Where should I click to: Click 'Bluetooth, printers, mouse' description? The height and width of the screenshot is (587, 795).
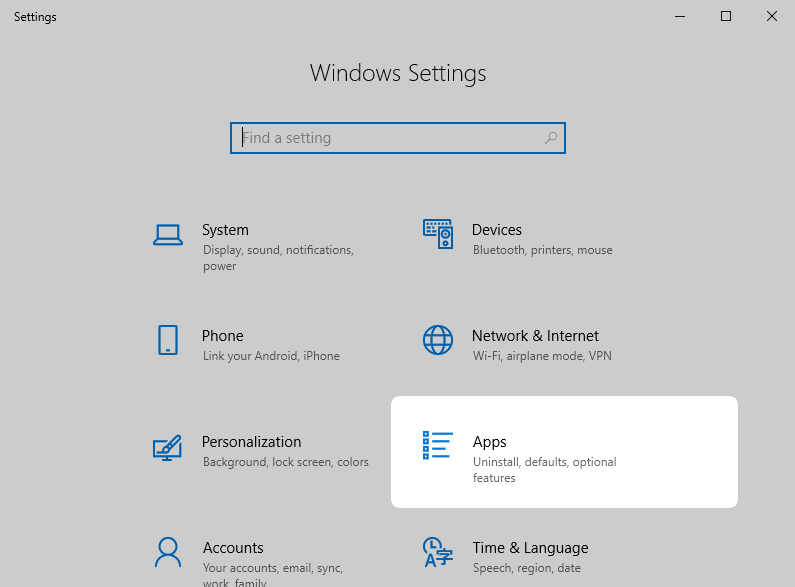pos(543,250)
